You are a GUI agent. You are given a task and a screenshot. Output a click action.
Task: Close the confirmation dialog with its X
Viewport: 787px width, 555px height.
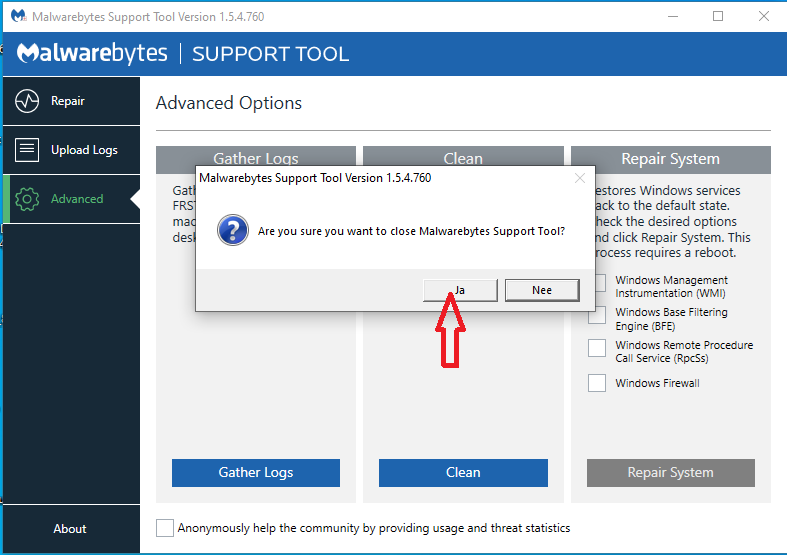pos(580,178)
